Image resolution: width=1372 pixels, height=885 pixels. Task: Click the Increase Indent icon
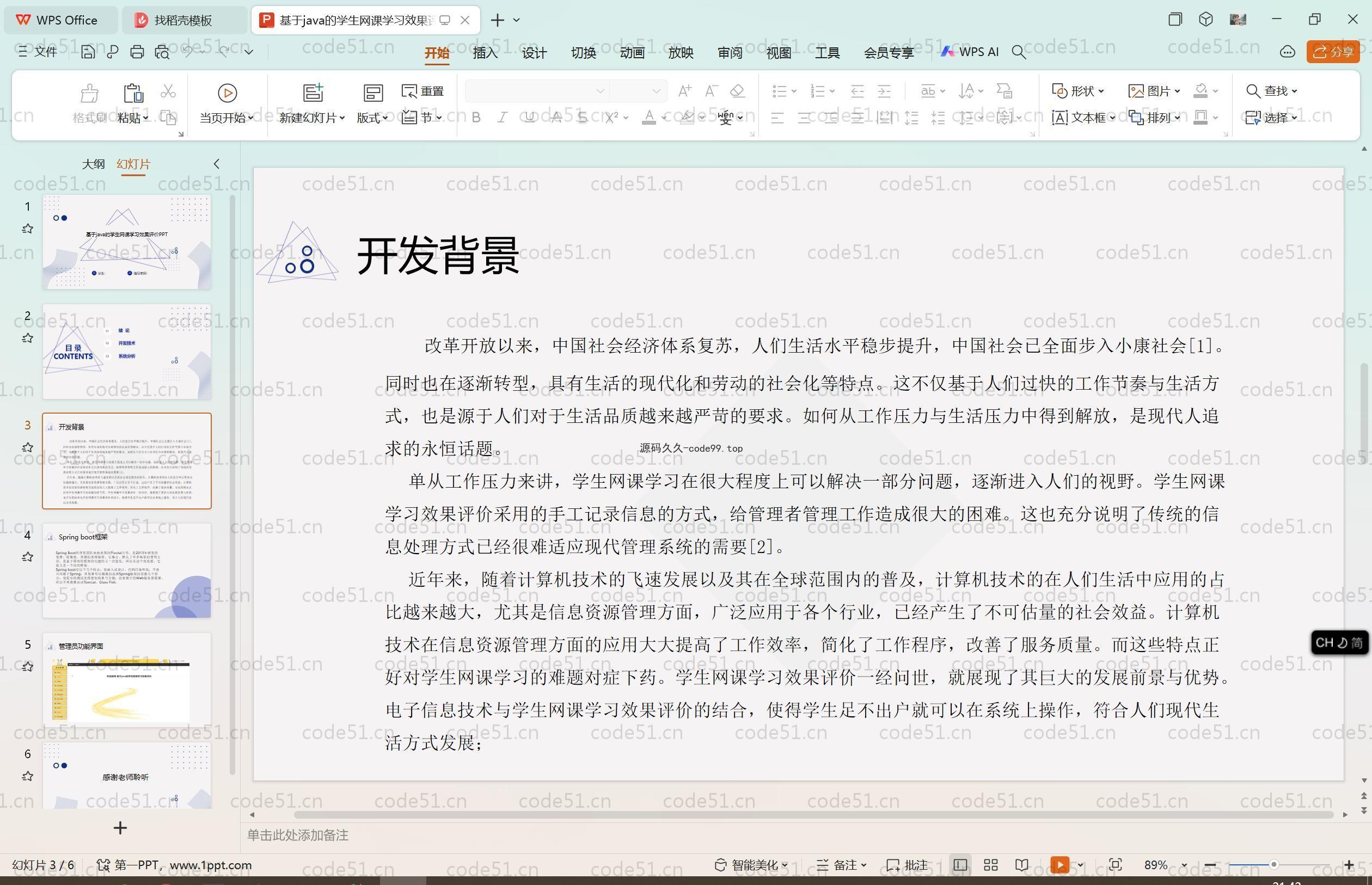pos(884,91)
